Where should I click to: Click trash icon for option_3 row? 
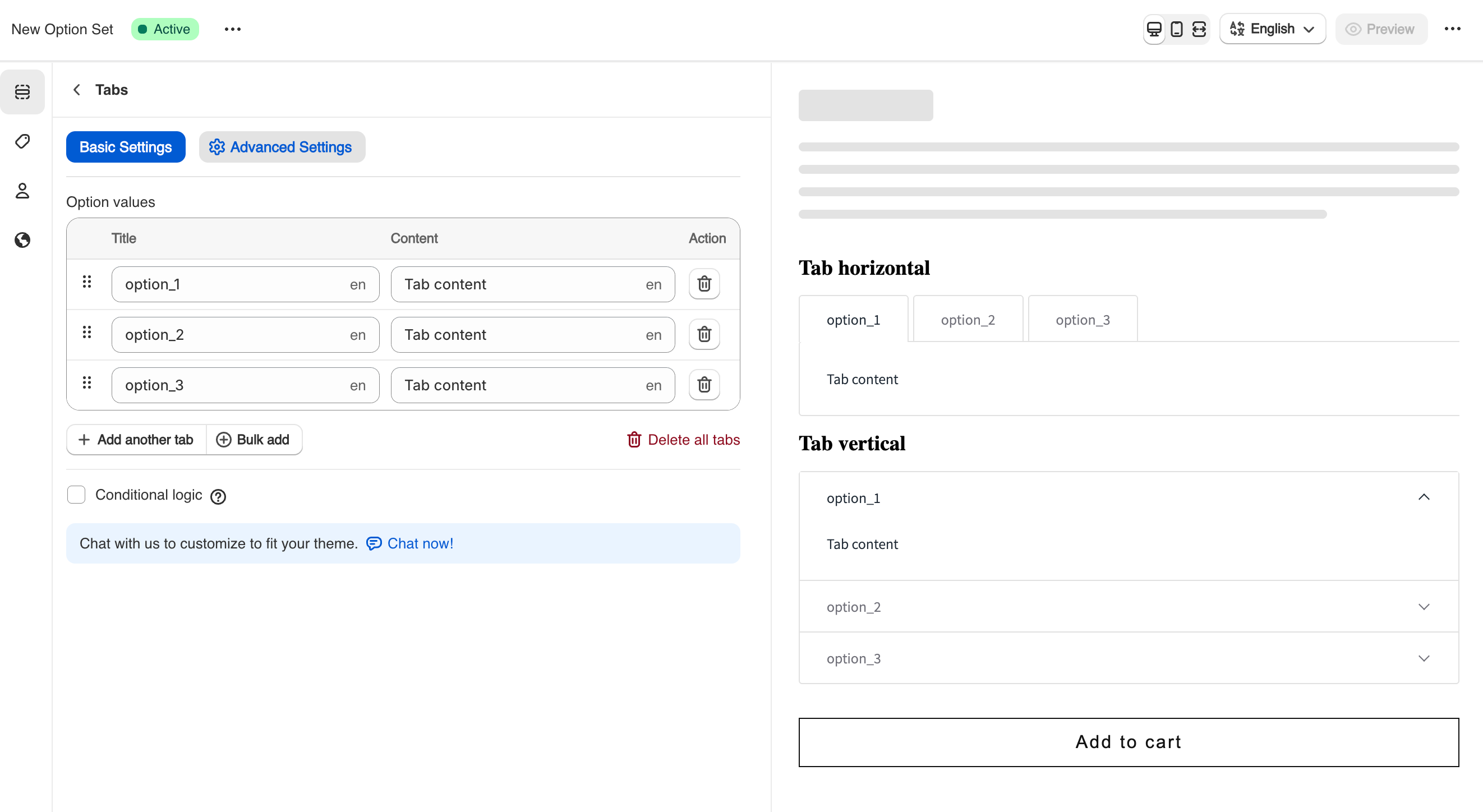pos(703,385)
